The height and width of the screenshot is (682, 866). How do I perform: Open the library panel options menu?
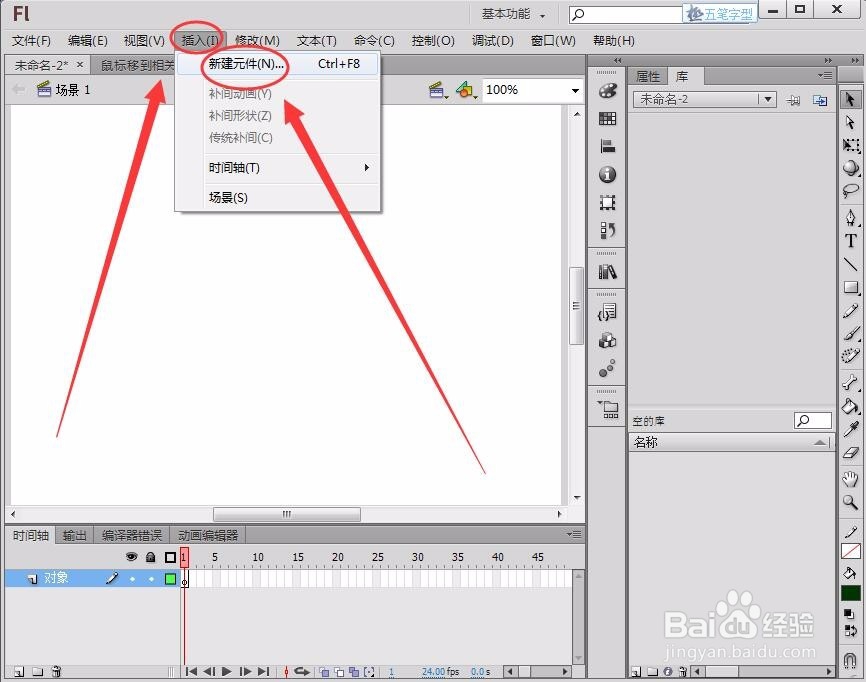[x=825, y=75]
